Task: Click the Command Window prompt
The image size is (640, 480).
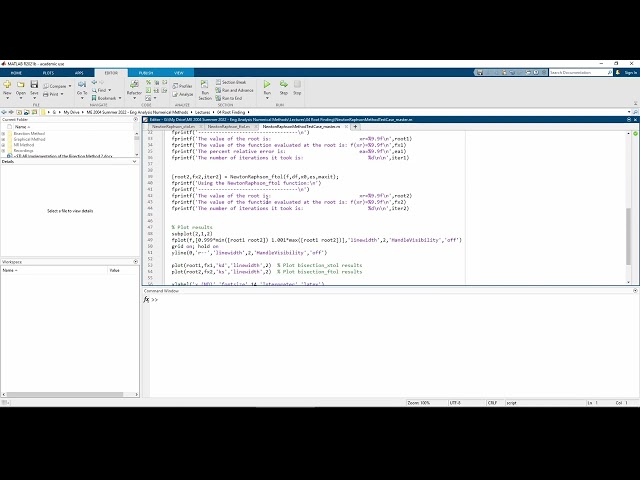Action: click(154, 300)
